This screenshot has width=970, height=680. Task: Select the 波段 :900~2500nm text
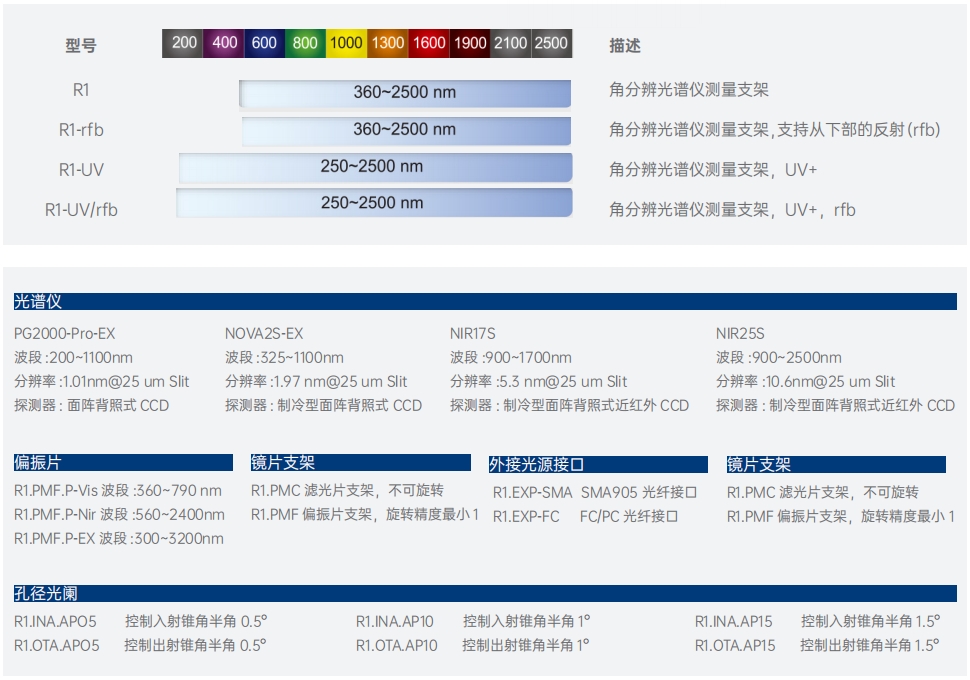778,358
